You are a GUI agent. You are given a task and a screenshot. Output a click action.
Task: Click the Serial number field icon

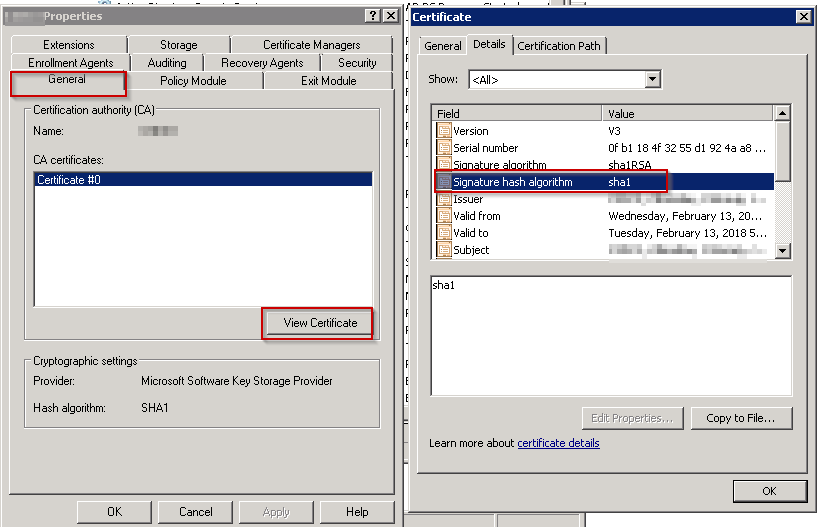(x=444, y=148)
